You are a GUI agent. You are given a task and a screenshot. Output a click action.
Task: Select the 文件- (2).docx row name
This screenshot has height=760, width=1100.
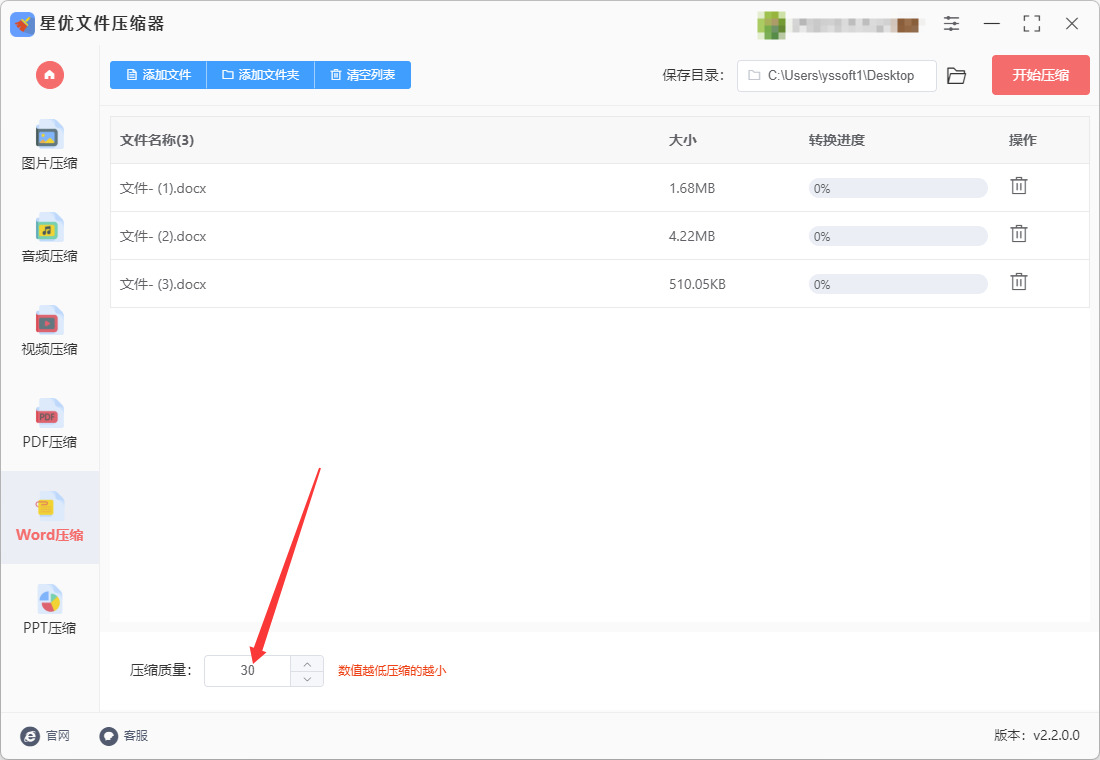click(x=163, y=236)
